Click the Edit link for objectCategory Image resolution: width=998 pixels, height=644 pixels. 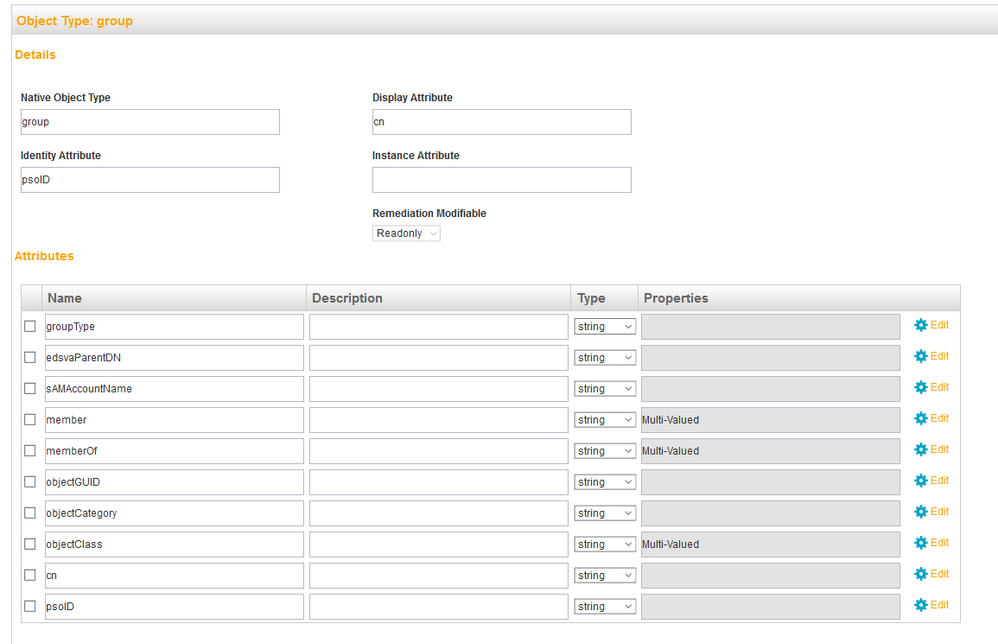pos(939,511)
